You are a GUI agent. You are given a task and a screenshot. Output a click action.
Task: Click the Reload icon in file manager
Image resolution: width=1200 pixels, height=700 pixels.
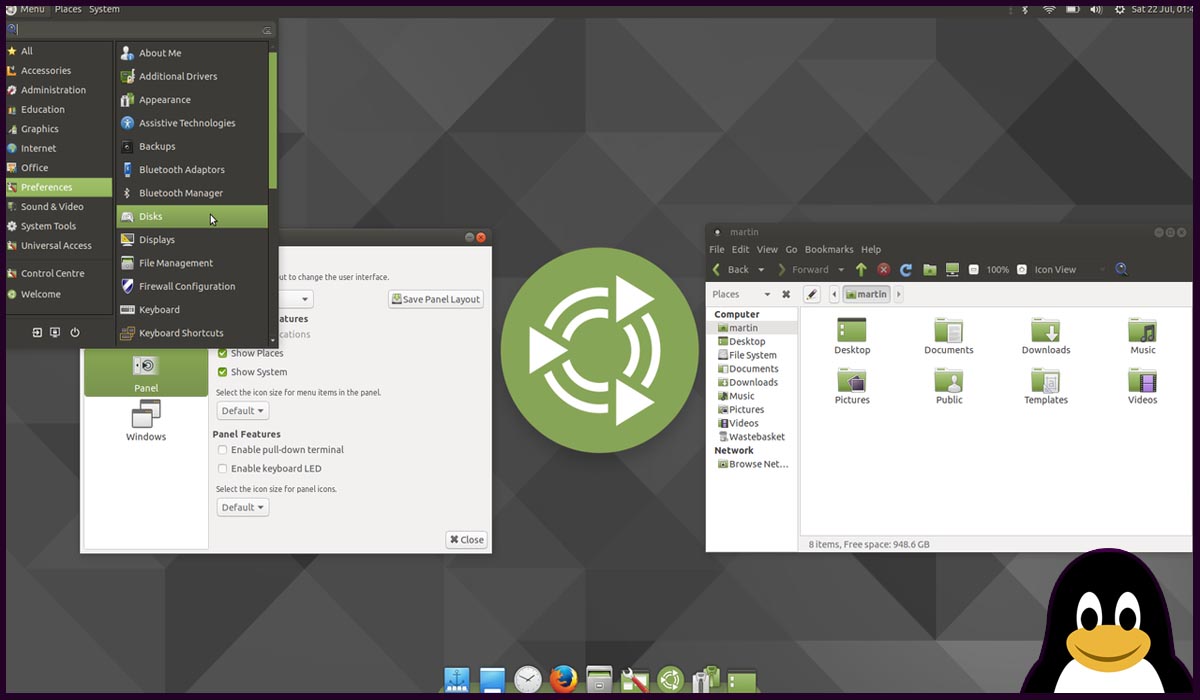906,270
